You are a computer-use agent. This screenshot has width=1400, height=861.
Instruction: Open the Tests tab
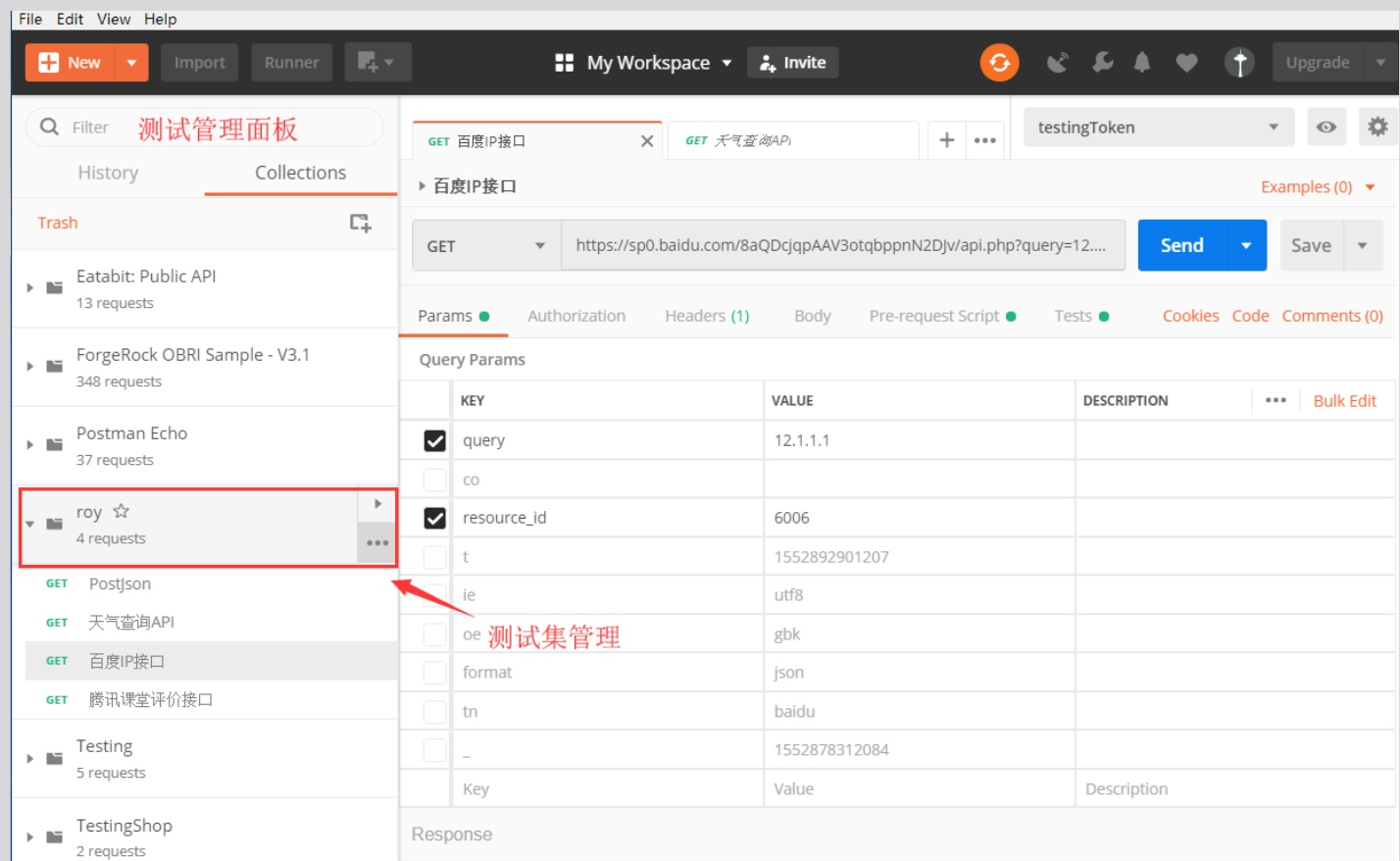[x=1081, y=316]
